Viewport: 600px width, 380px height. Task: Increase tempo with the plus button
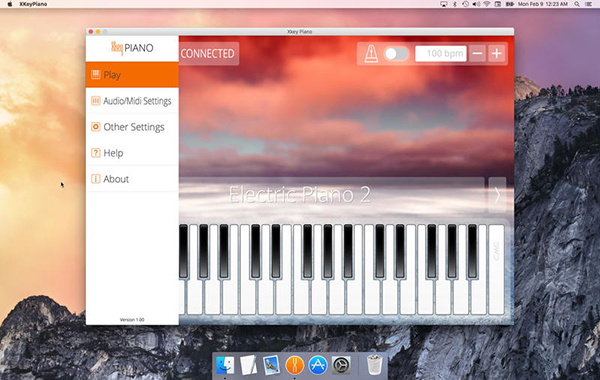[497, 54]
